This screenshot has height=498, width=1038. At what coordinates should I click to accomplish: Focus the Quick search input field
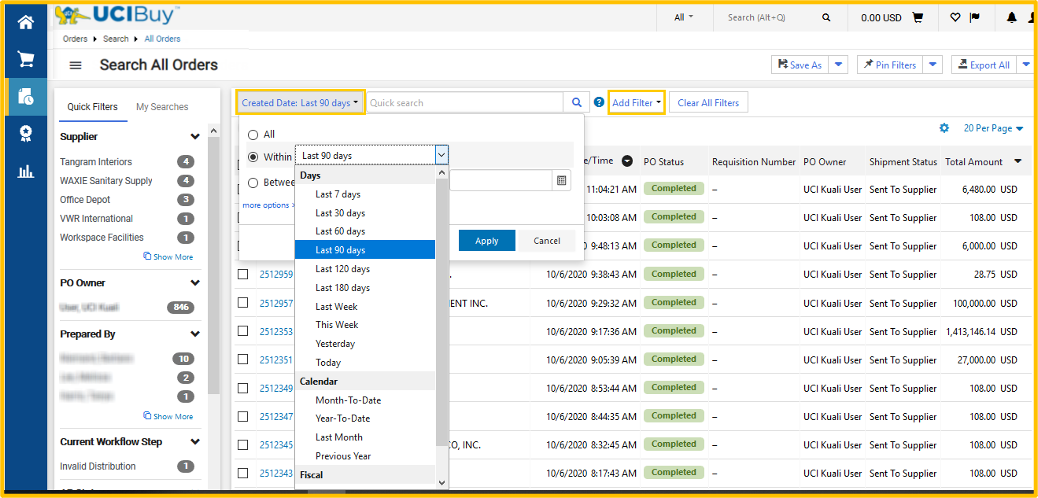coord(465,103)
